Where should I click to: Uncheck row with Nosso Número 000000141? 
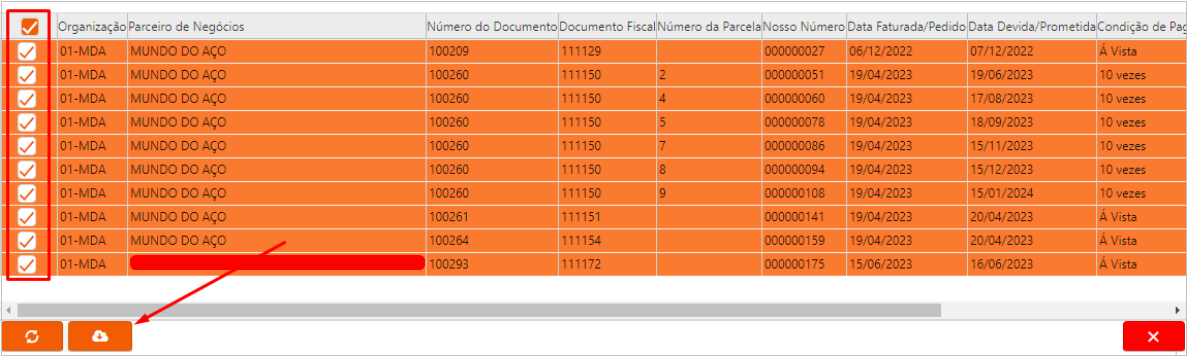(27, 217)
